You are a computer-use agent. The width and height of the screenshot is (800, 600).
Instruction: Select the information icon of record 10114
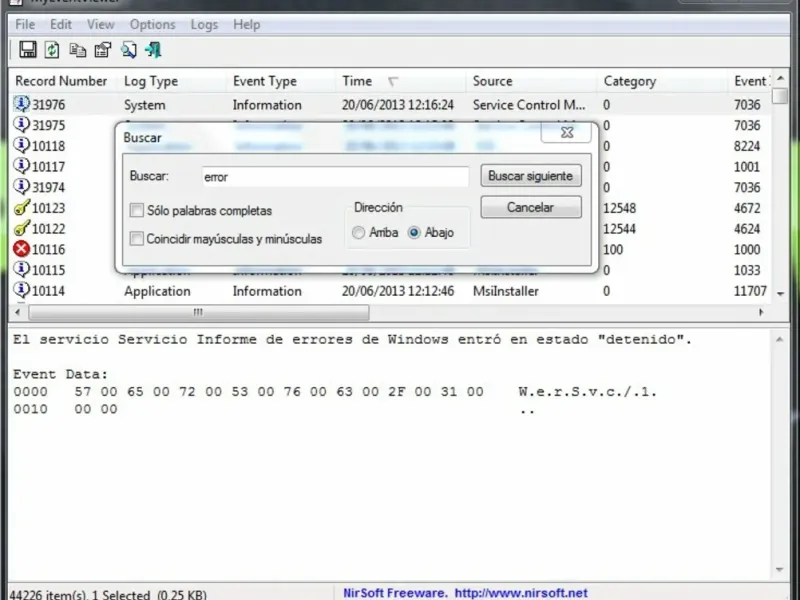21,290
